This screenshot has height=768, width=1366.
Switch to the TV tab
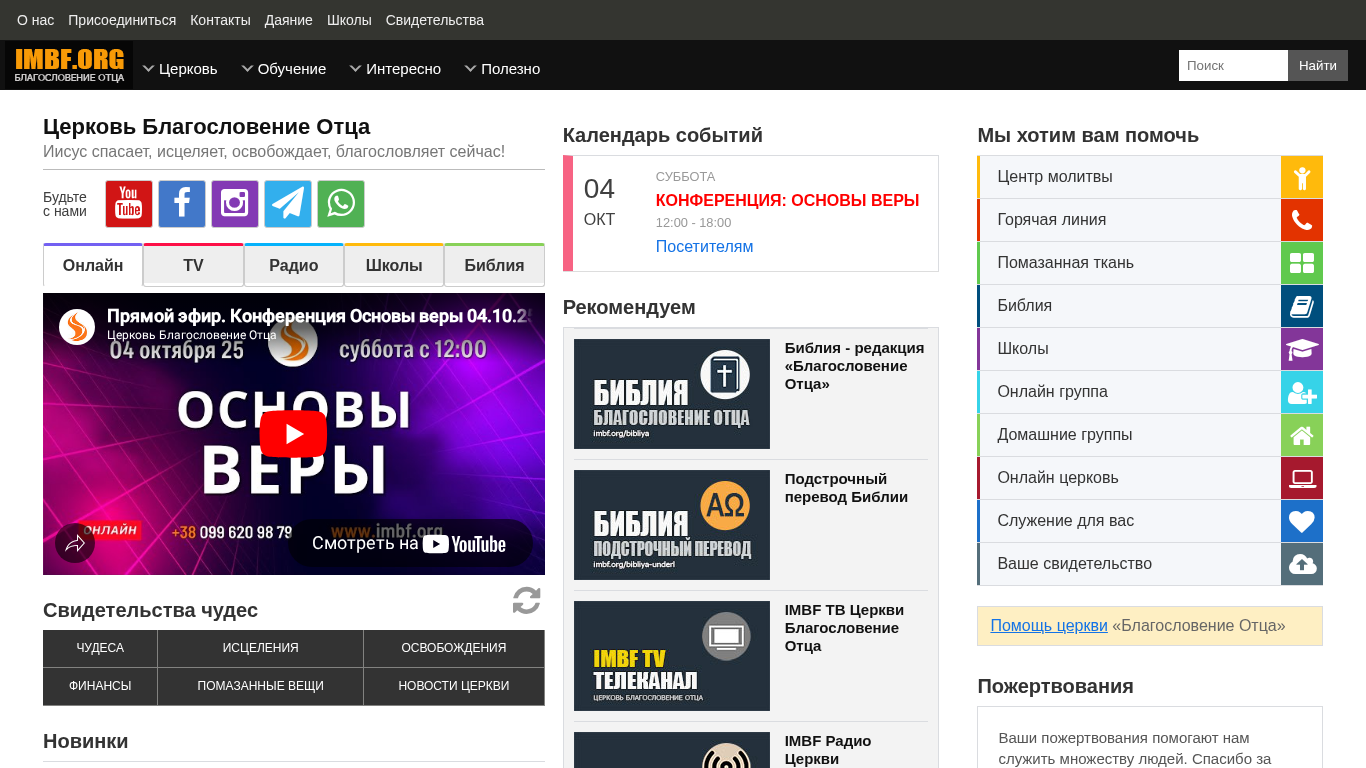[193, 265]
